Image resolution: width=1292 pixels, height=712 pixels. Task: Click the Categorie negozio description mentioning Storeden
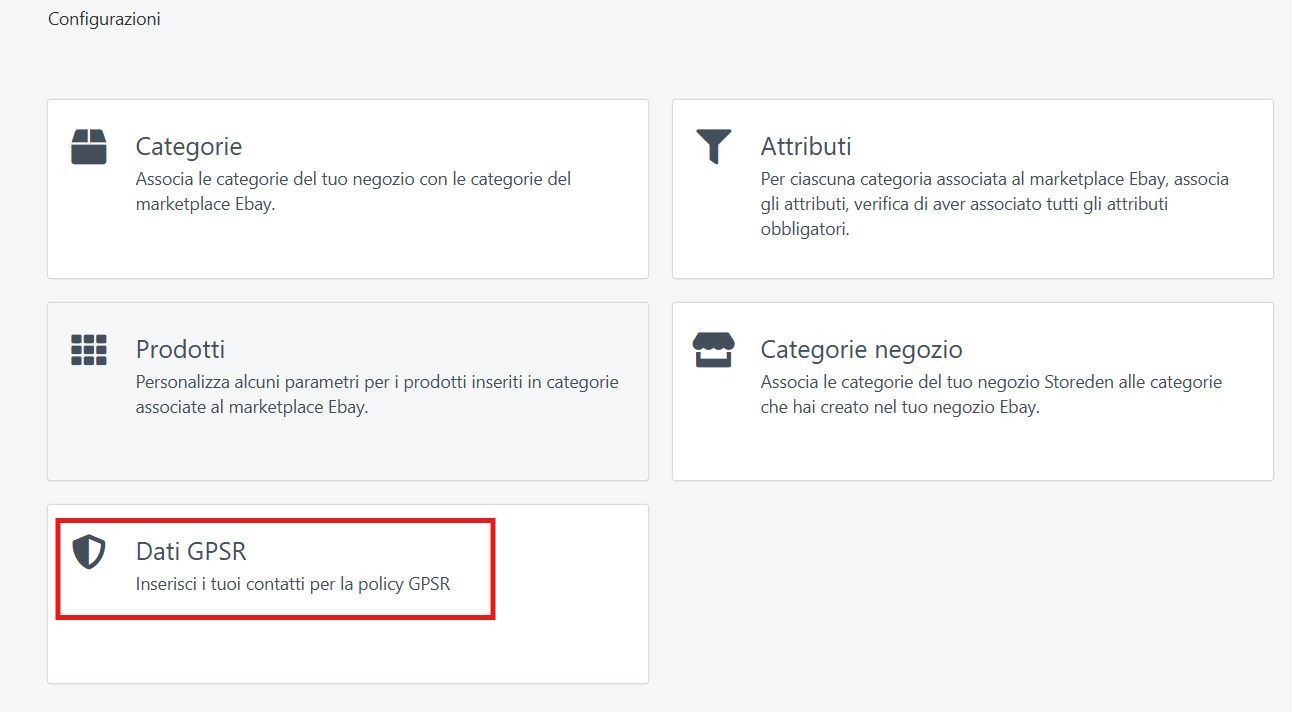point(990,395)
